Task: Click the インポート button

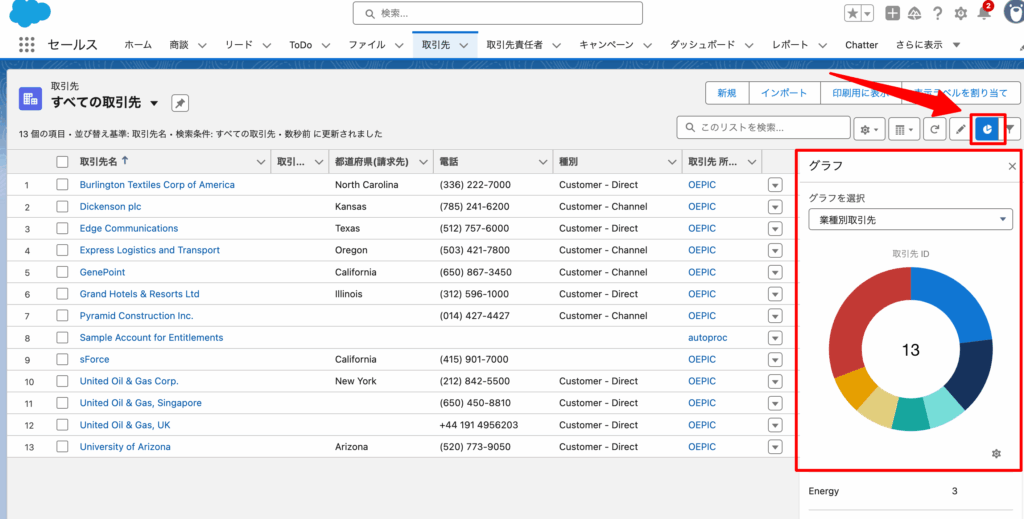Action: [x=784, y=93]
